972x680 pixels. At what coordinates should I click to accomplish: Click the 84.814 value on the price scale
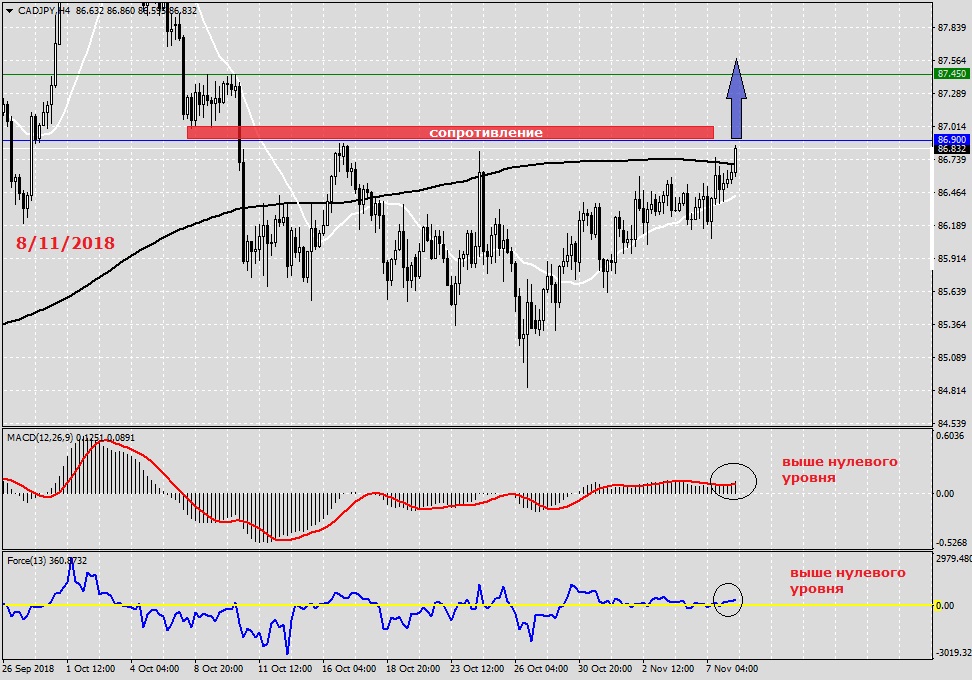click(951, 390)
